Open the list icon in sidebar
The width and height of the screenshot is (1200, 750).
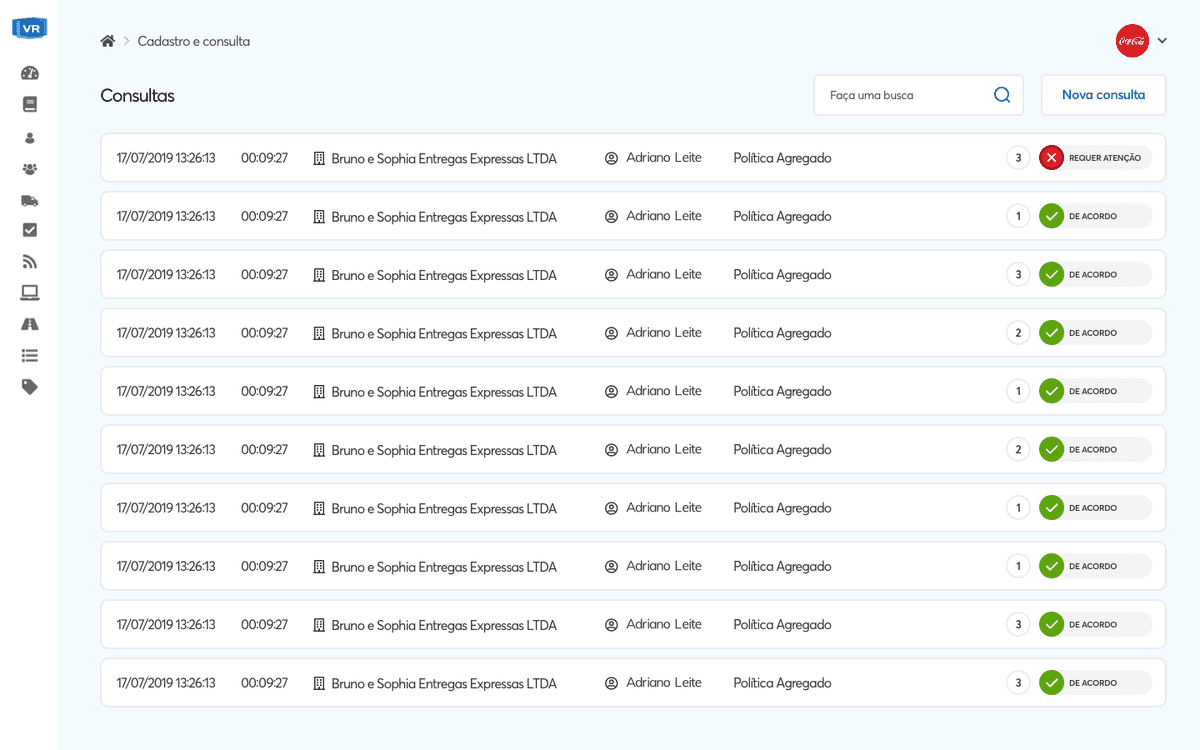tap(29, 355)
